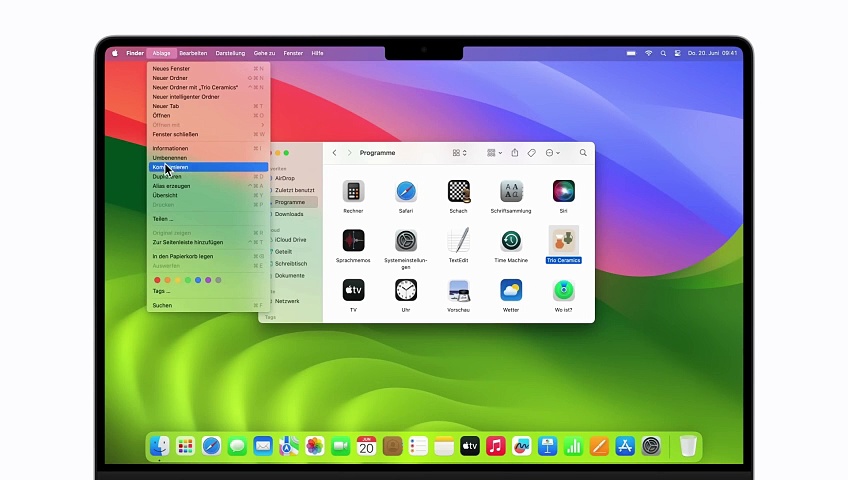Choose Duplizieren from the Ablage menu
The image size is (848, 480).
(x=168, y=176)
